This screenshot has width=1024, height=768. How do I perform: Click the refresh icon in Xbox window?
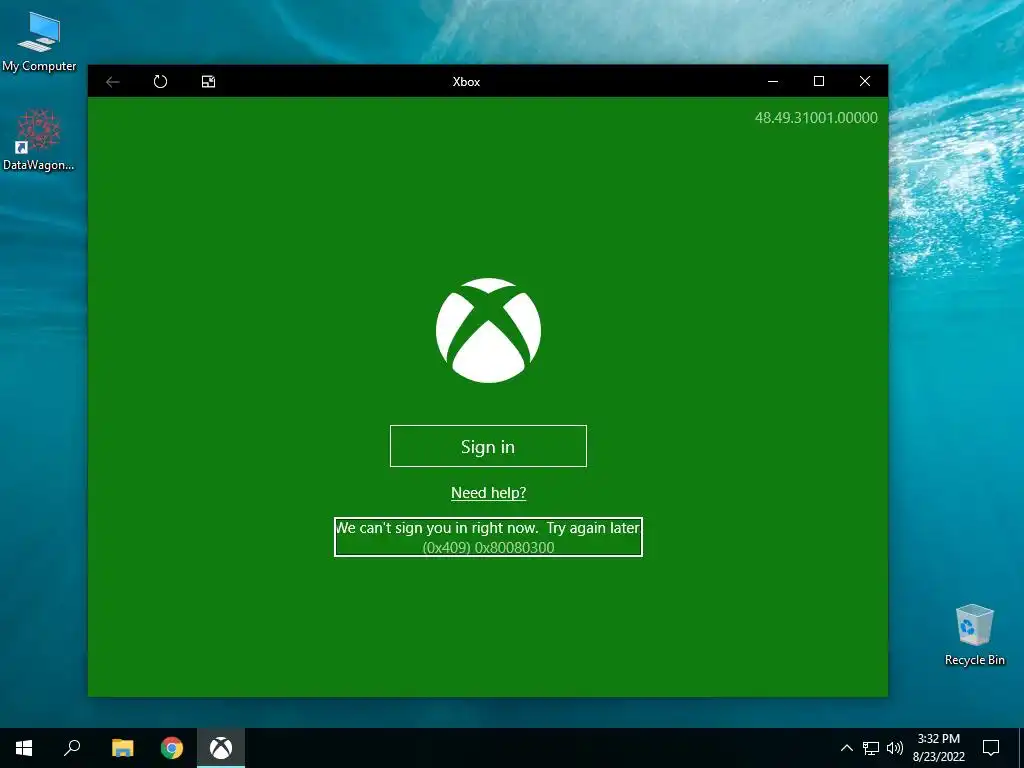point(160,82)
